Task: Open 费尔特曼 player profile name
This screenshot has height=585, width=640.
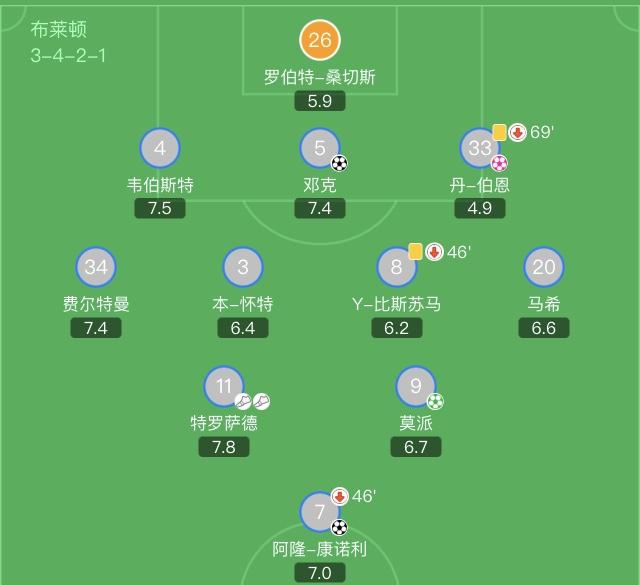Action: (96, 304)
